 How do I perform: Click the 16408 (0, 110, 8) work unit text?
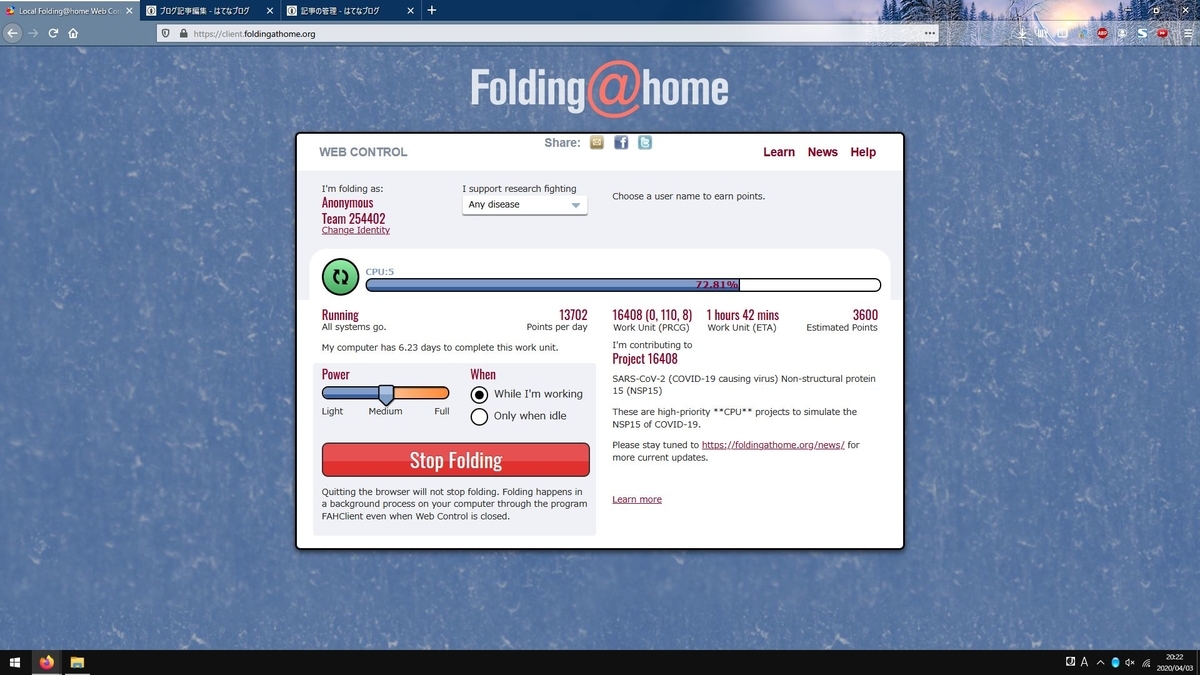pos(652,314)
